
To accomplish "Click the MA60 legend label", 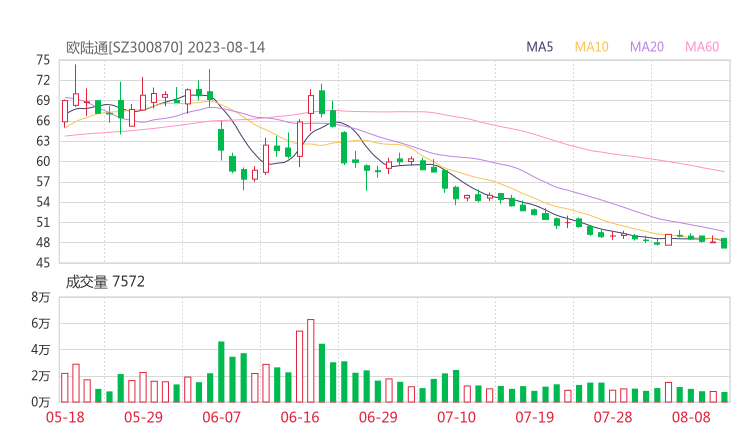I will click(702, 47).
